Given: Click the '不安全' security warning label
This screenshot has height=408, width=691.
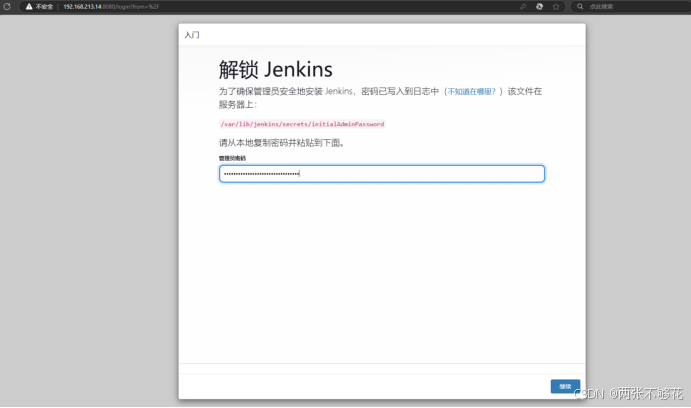Looking at the screenshot, I should [44, 7].
